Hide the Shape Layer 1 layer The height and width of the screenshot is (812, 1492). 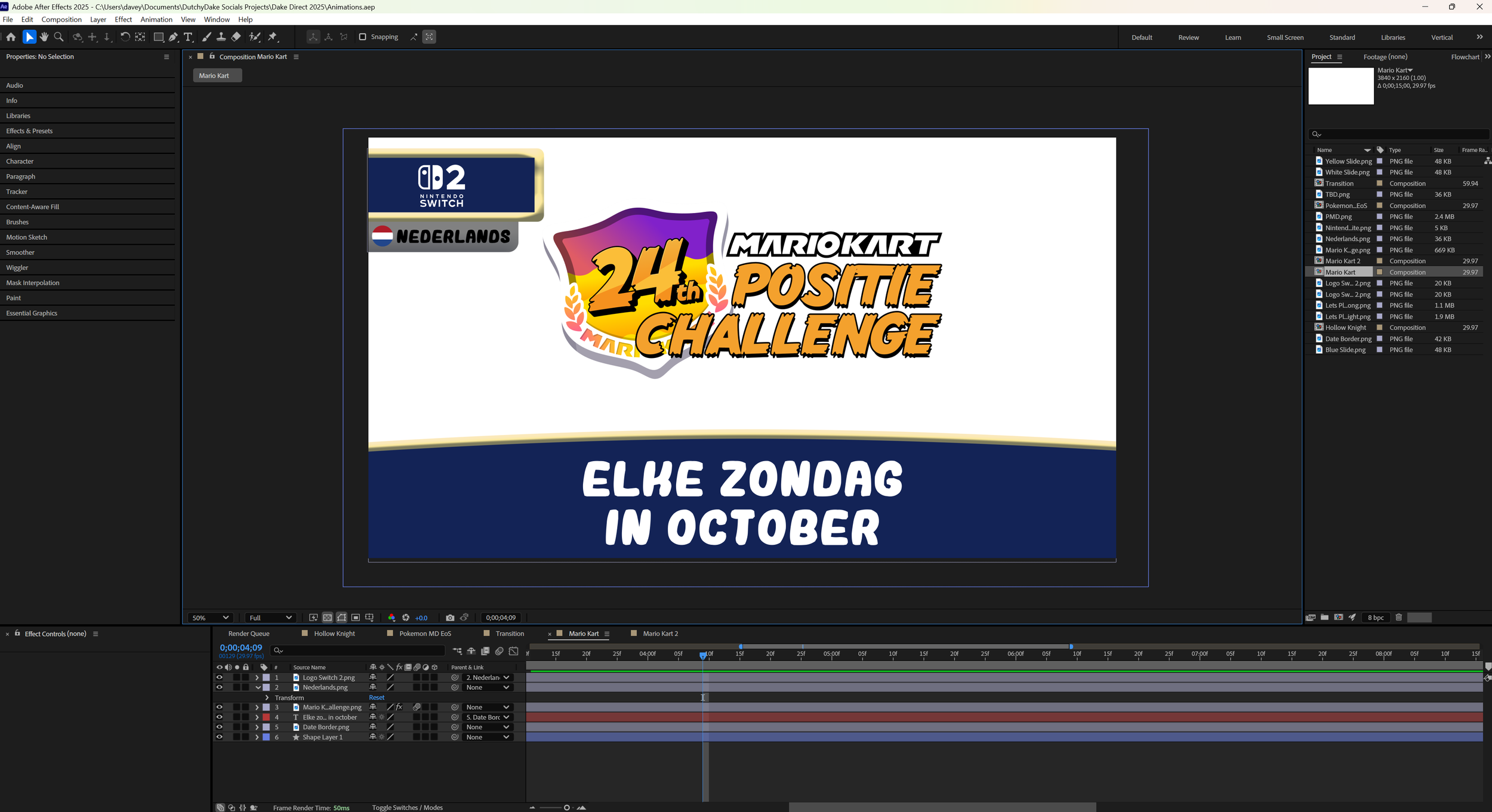219,737
